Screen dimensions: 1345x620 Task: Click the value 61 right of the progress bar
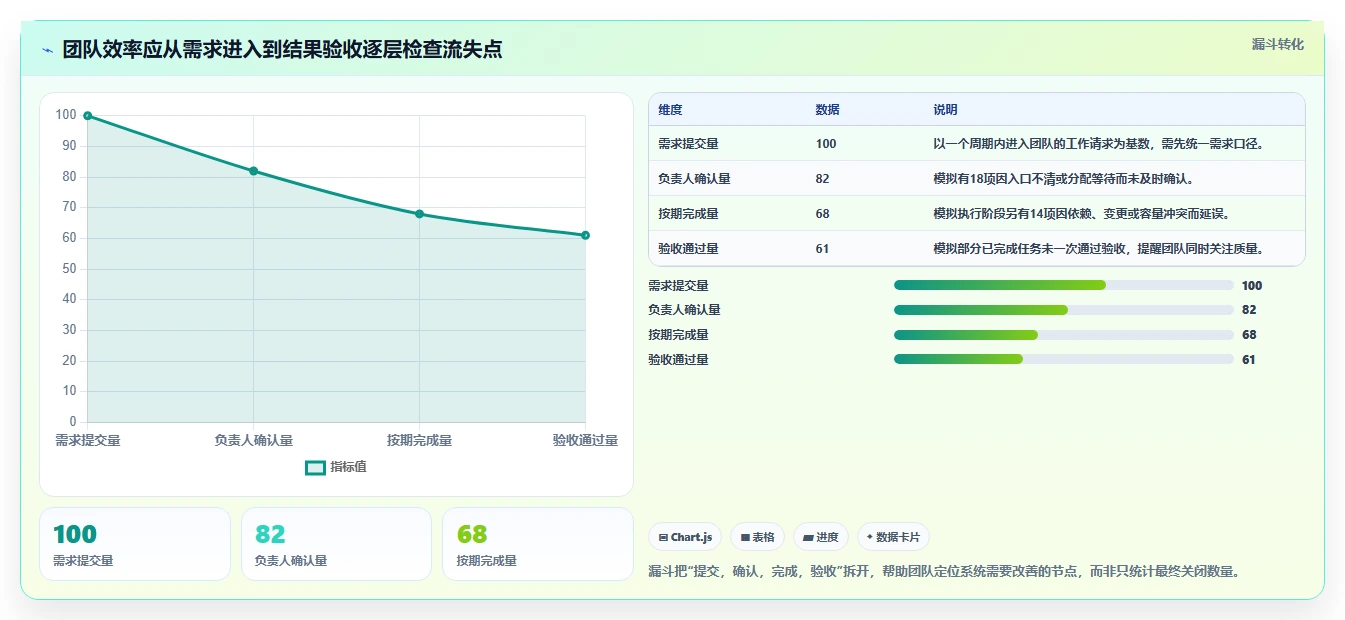1249,359
